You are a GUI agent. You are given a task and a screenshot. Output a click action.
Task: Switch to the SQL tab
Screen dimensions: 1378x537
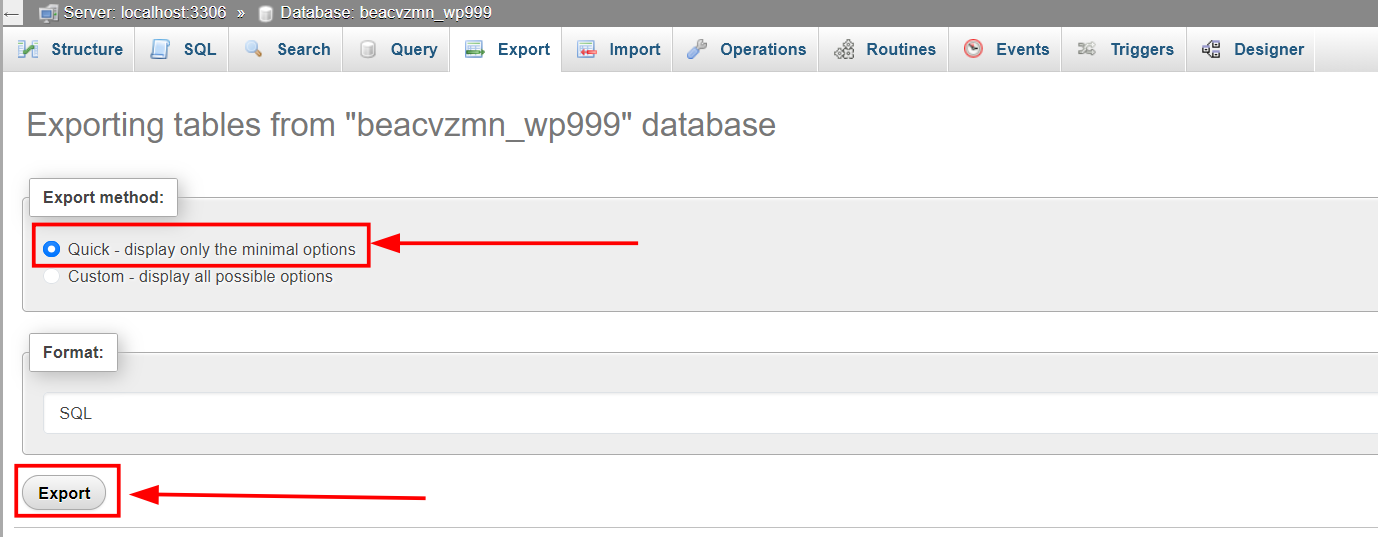tap(182, 49)
